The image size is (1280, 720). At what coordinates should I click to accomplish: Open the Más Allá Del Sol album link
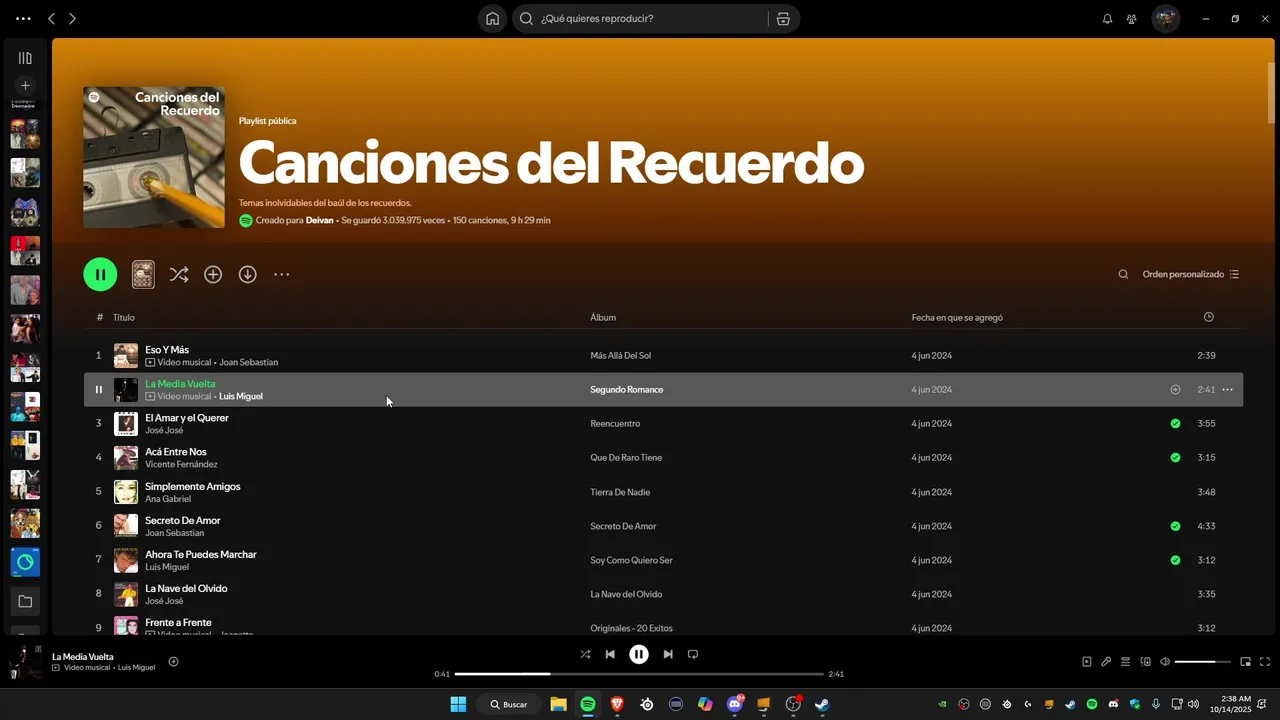[621, 356]
